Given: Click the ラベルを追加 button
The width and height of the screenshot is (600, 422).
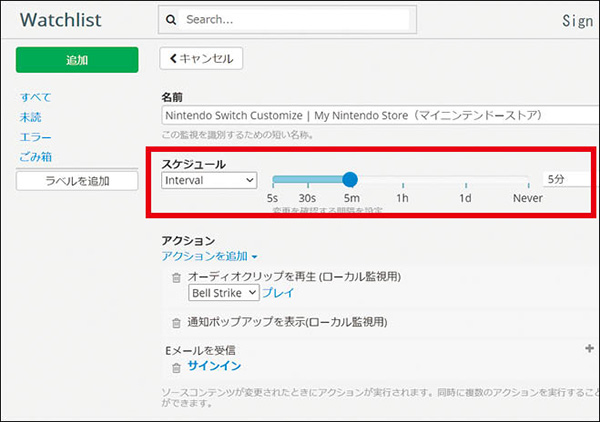Looking at the screenshot, I should coord(77,181).
